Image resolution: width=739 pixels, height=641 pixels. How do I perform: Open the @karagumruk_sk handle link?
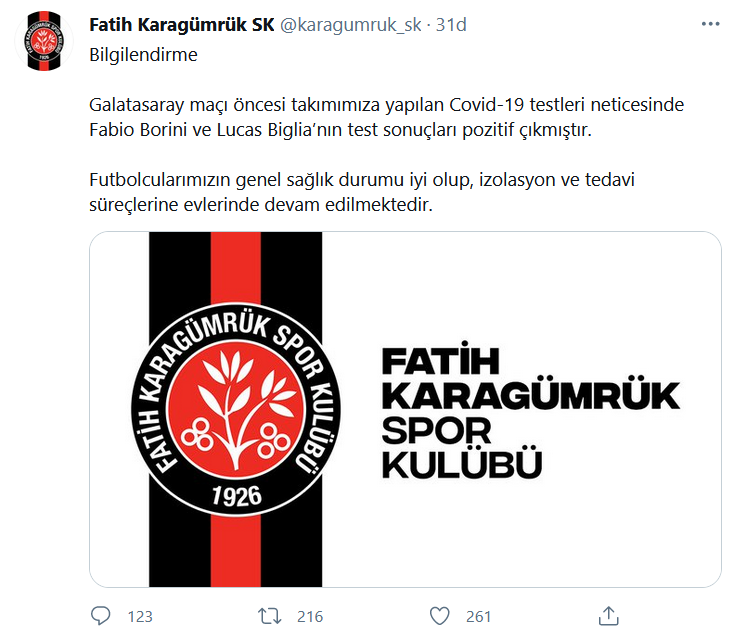[351, 25]
